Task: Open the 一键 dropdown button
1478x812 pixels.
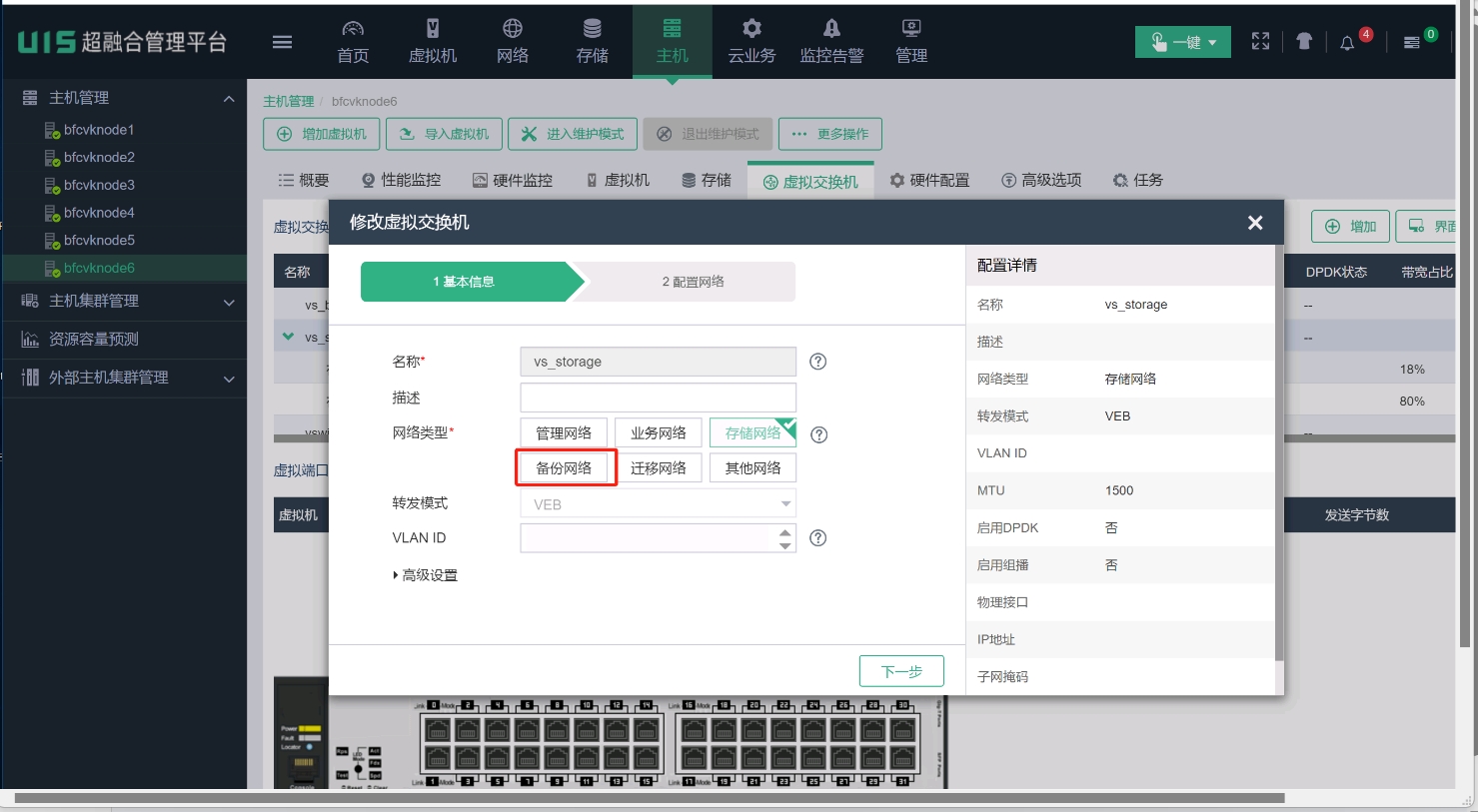Action: 1183,42
